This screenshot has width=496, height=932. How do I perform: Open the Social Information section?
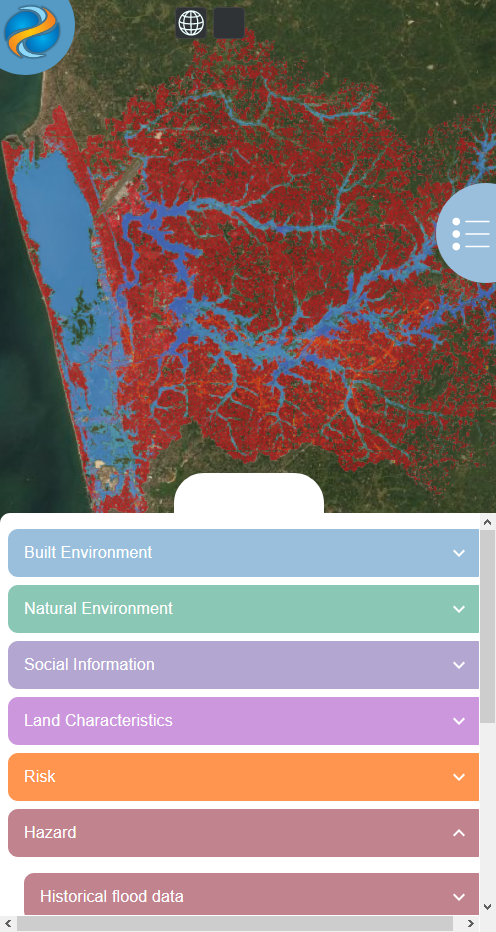[243, 665]
